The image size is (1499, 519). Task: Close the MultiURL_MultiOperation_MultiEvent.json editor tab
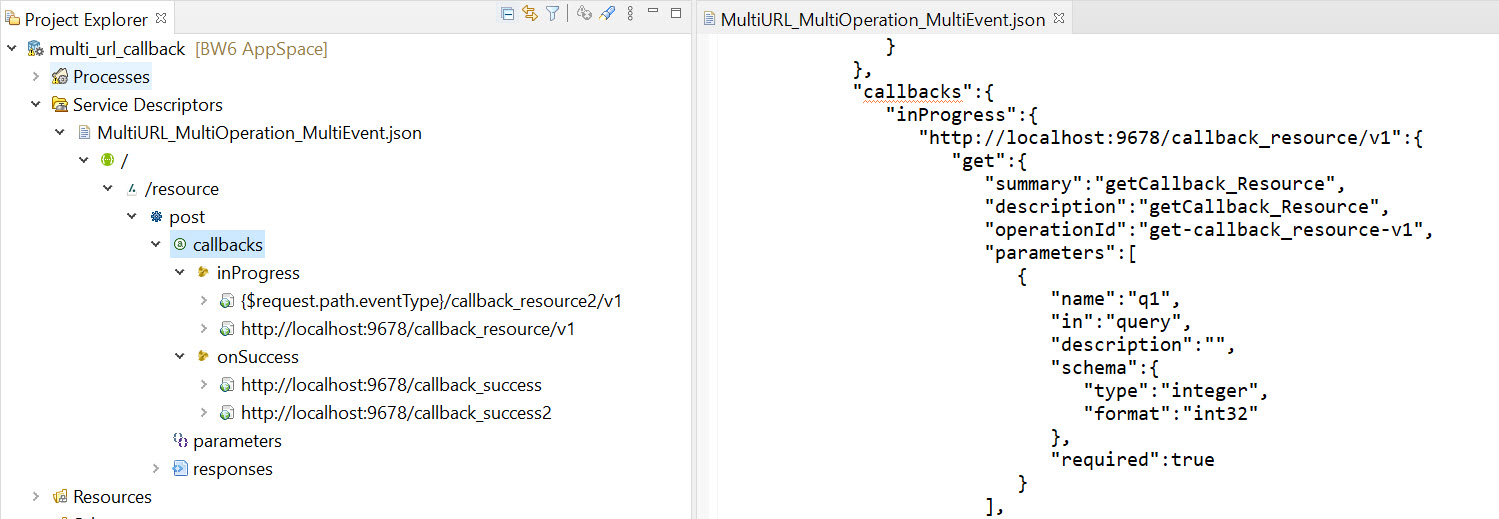(x=1059, y=19)
